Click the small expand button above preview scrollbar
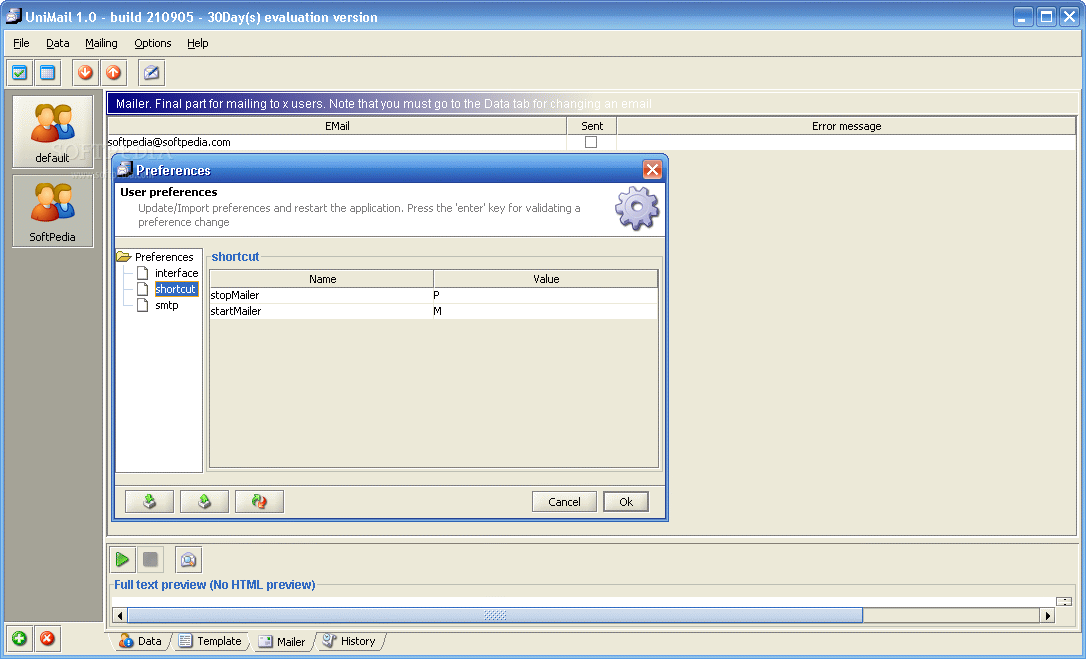The image size is (1086, 659). coord(1064,601)
